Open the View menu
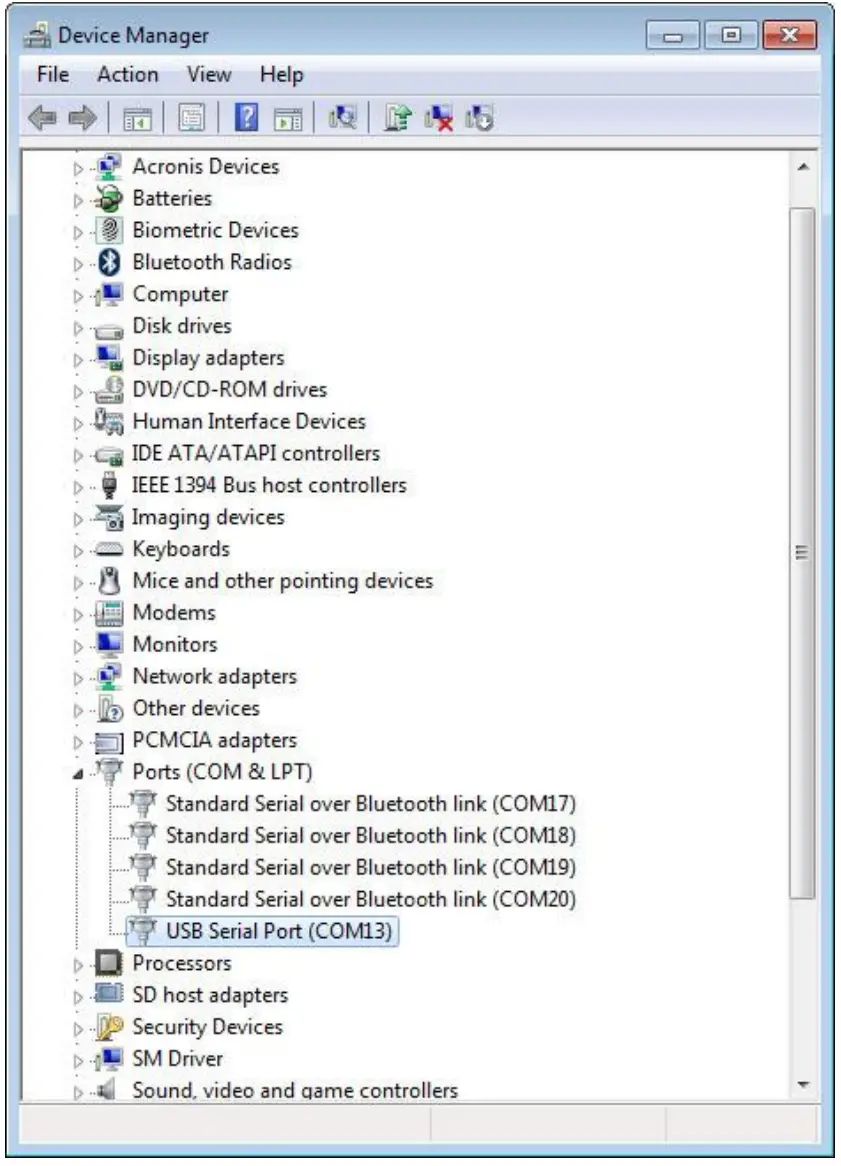This screenshot has width=841, height=1166. (208, 75)
